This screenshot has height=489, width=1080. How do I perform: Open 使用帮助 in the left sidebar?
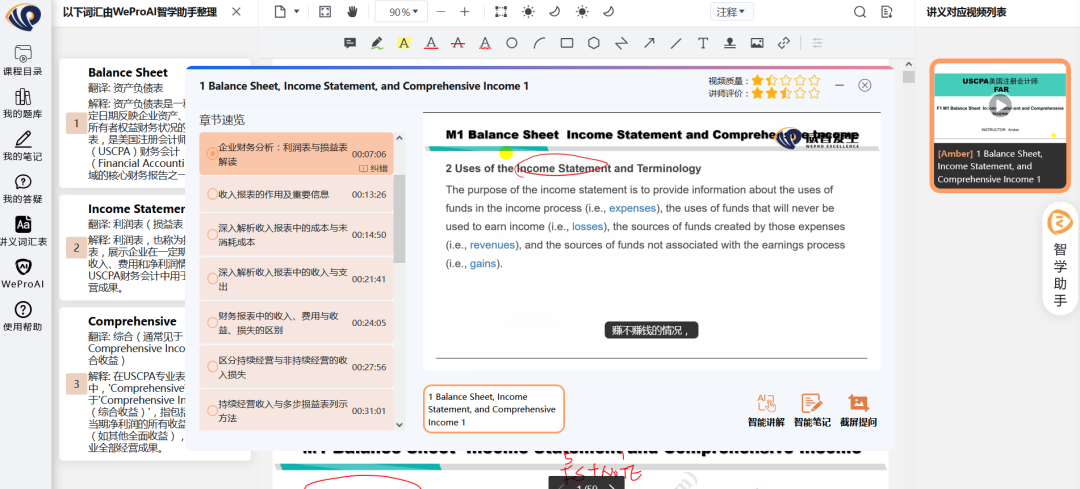coord(23,316)
